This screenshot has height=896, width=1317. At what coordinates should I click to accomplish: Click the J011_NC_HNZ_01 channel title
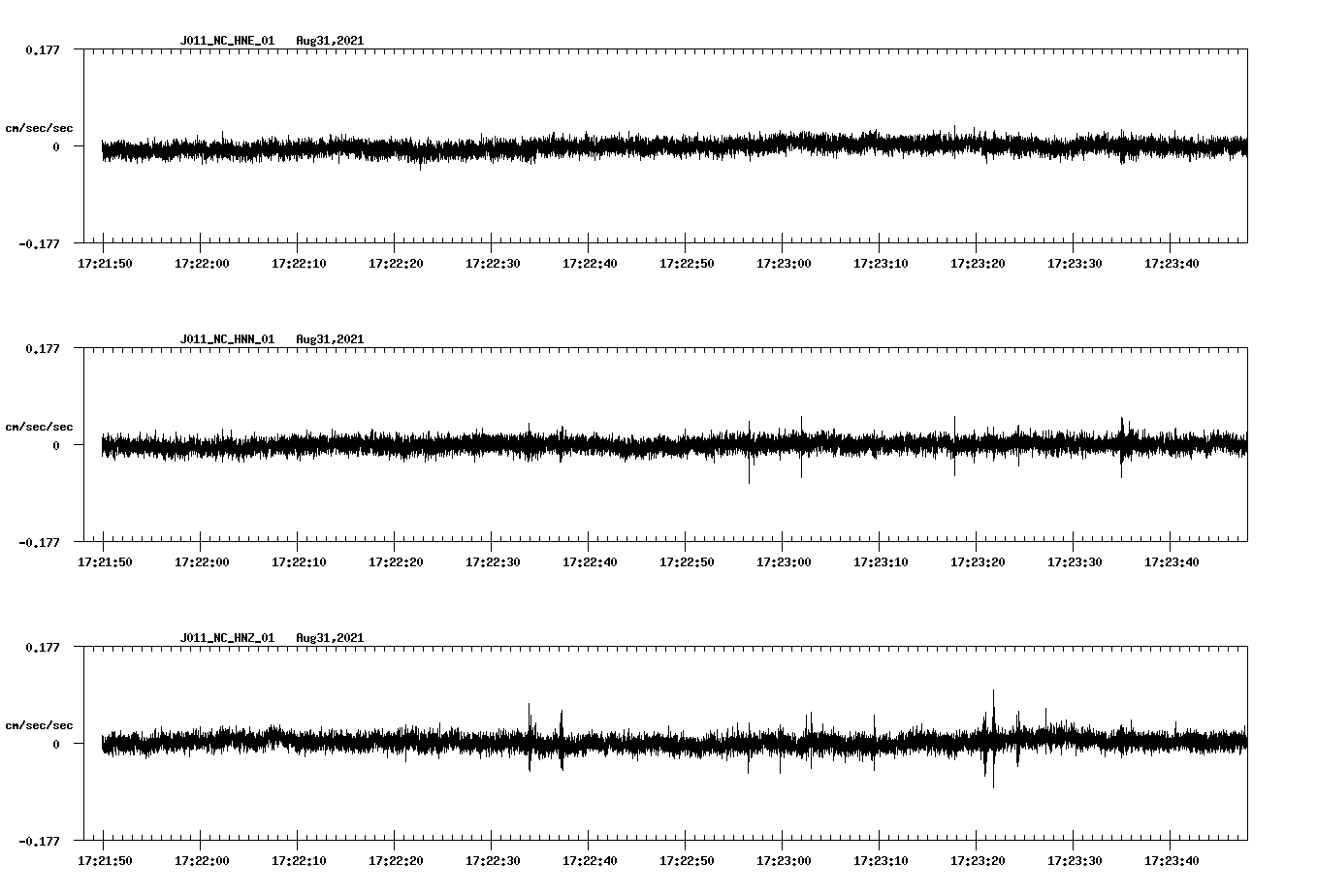coord(227,638)
